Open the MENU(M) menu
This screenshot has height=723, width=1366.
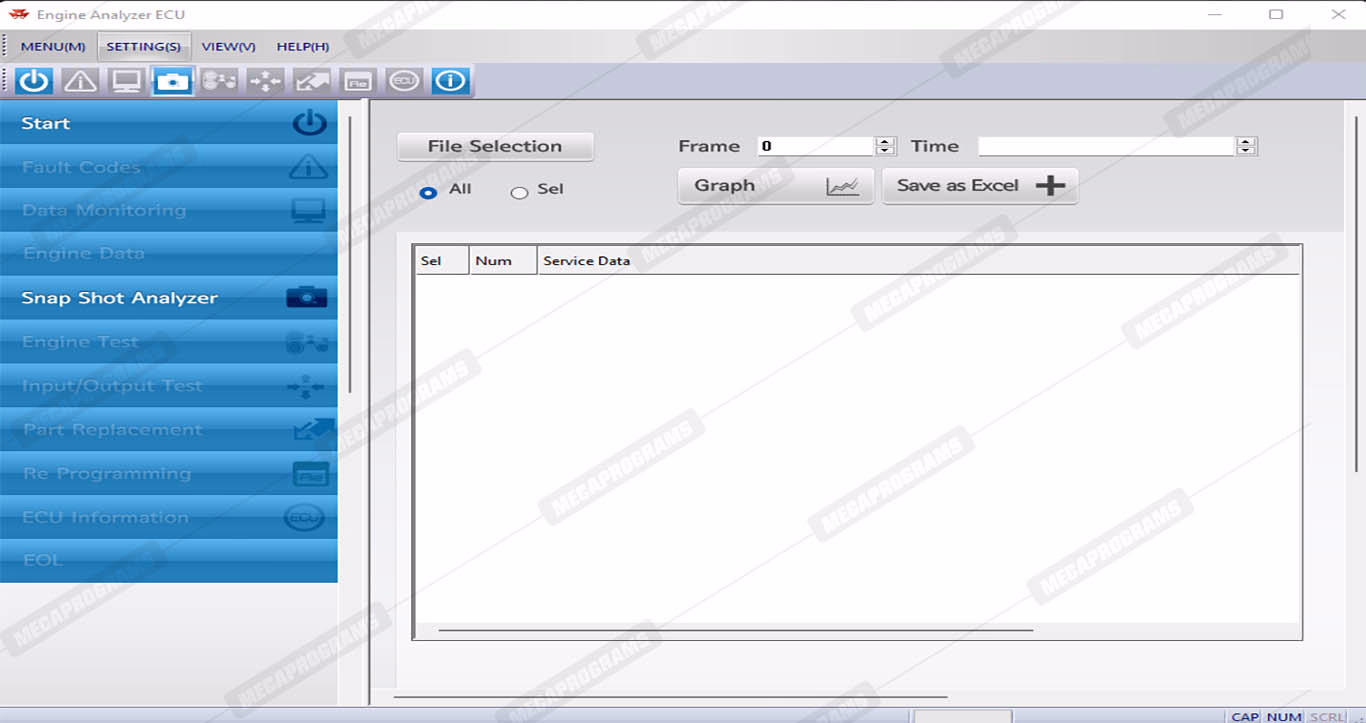[x=53, y=47]
